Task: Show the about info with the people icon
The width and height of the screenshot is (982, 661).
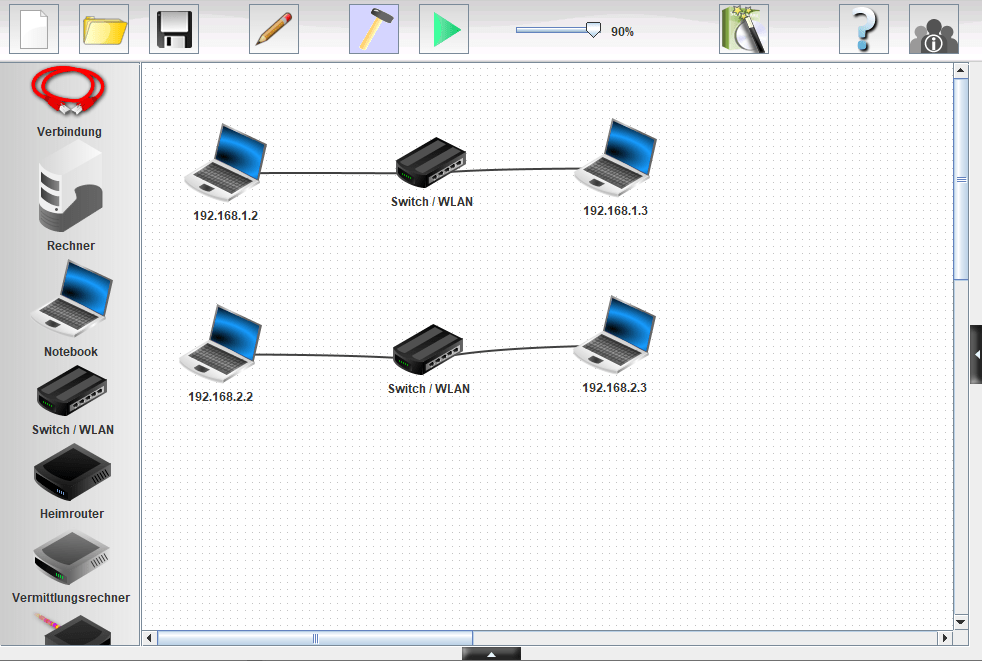Action: coord(934,29)
